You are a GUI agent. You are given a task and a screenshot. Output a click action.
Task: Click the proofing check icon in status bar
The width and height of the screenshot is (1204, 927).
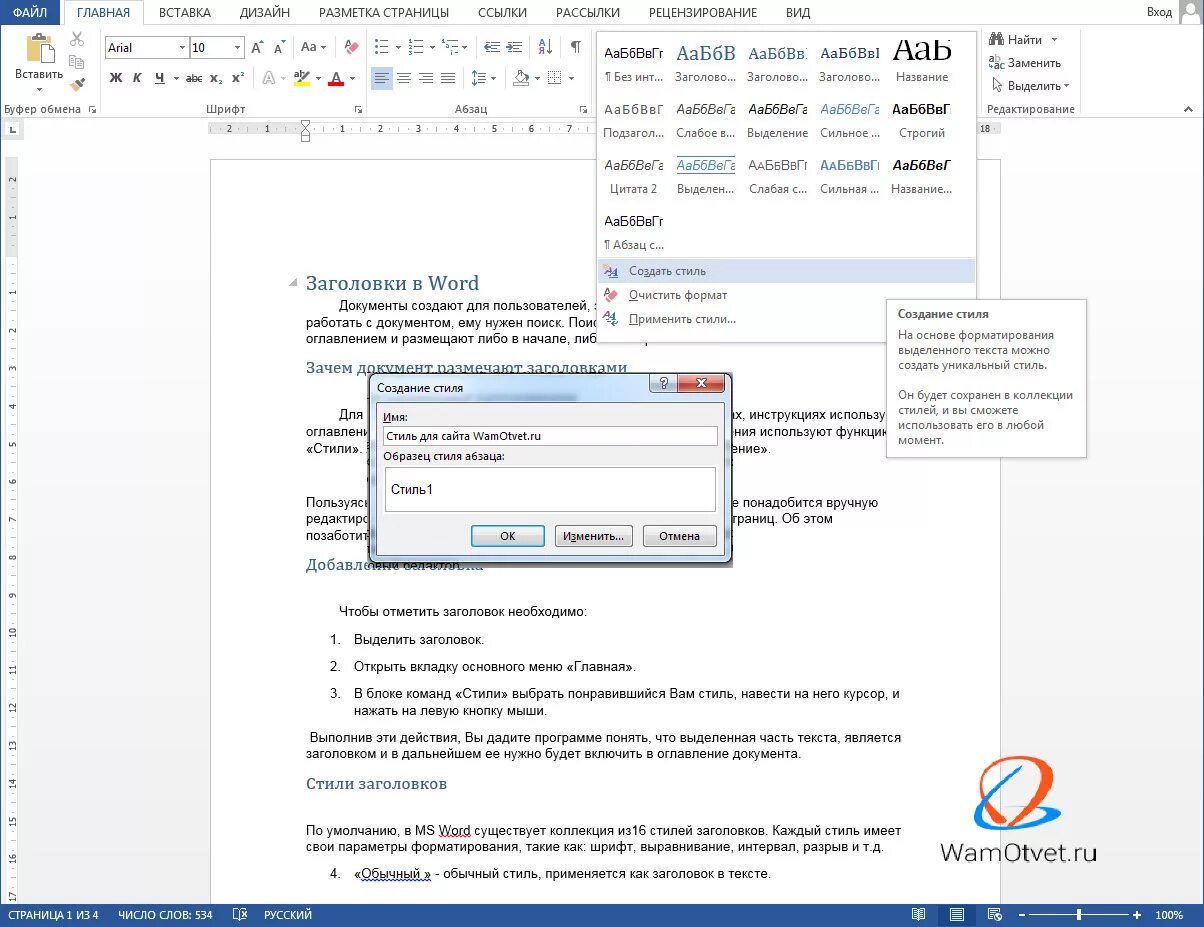[240, 915]
